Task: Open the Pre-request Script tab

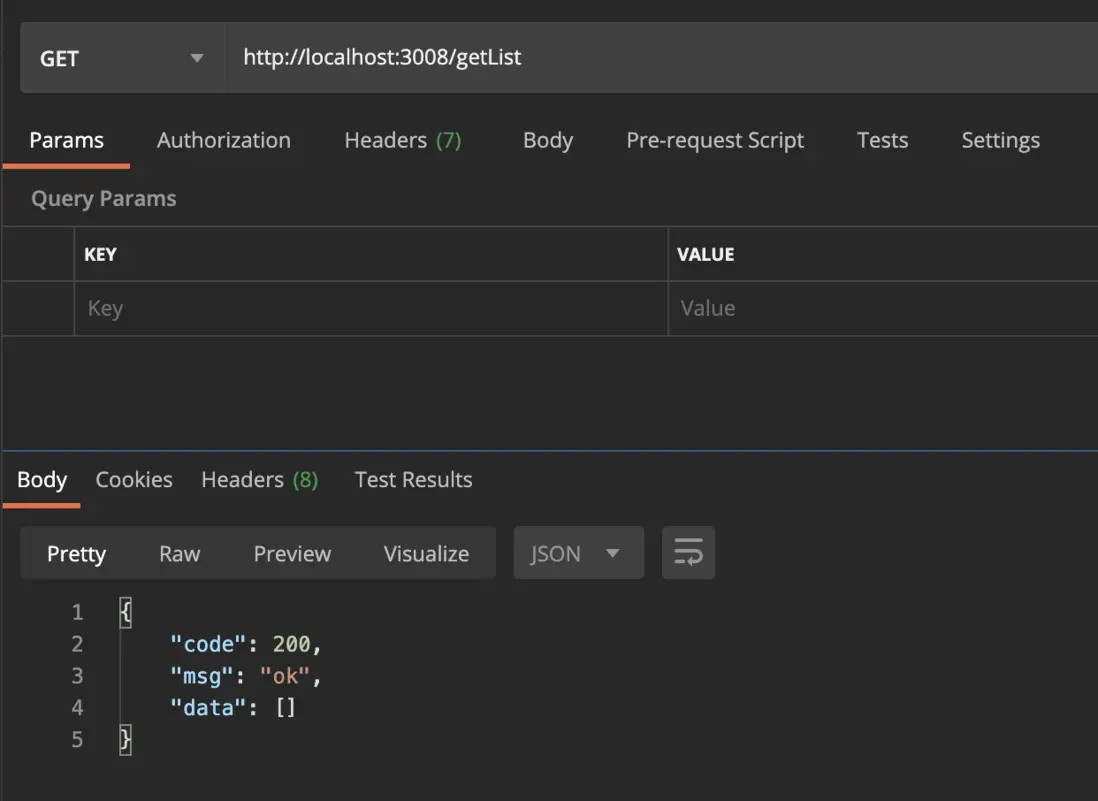Action: pos(714,141)
